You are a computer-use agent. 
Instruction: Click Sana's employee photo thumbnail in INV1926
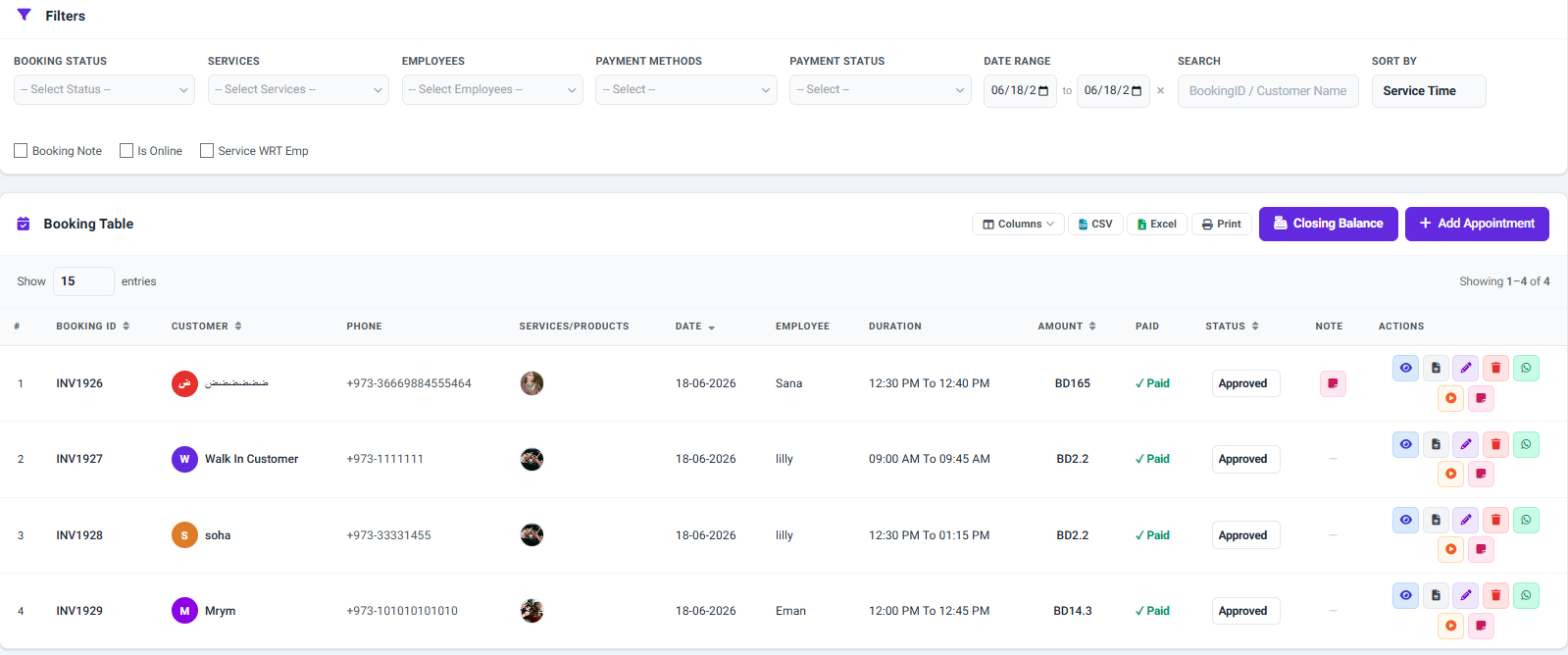click(x=531, y=383)
